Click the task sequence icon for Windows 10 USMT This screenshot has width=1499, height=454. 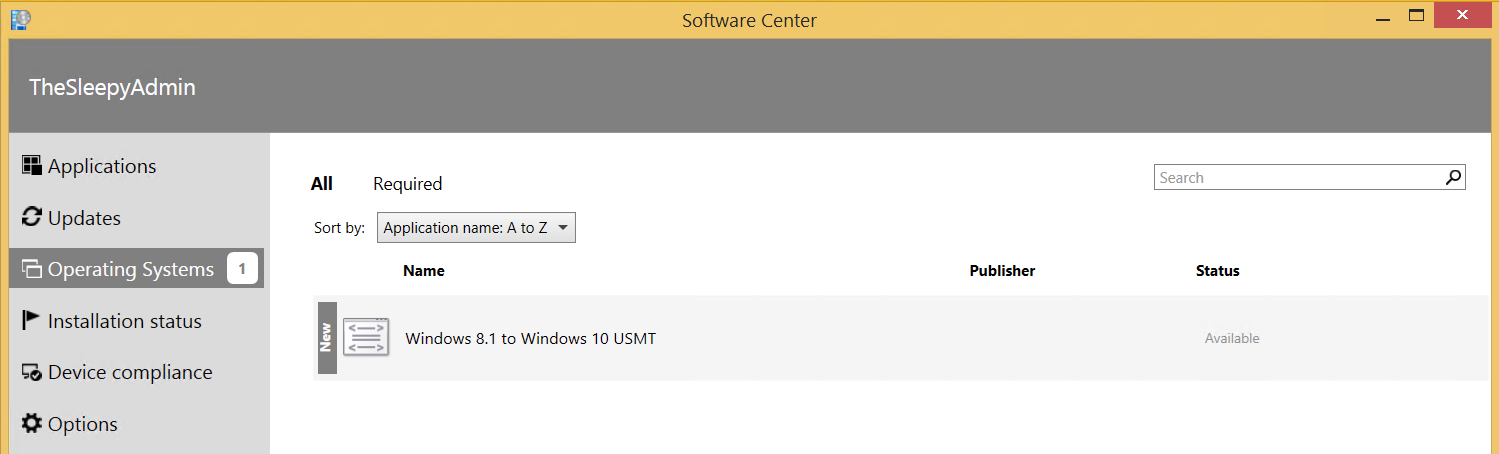(x=364, y=338)
